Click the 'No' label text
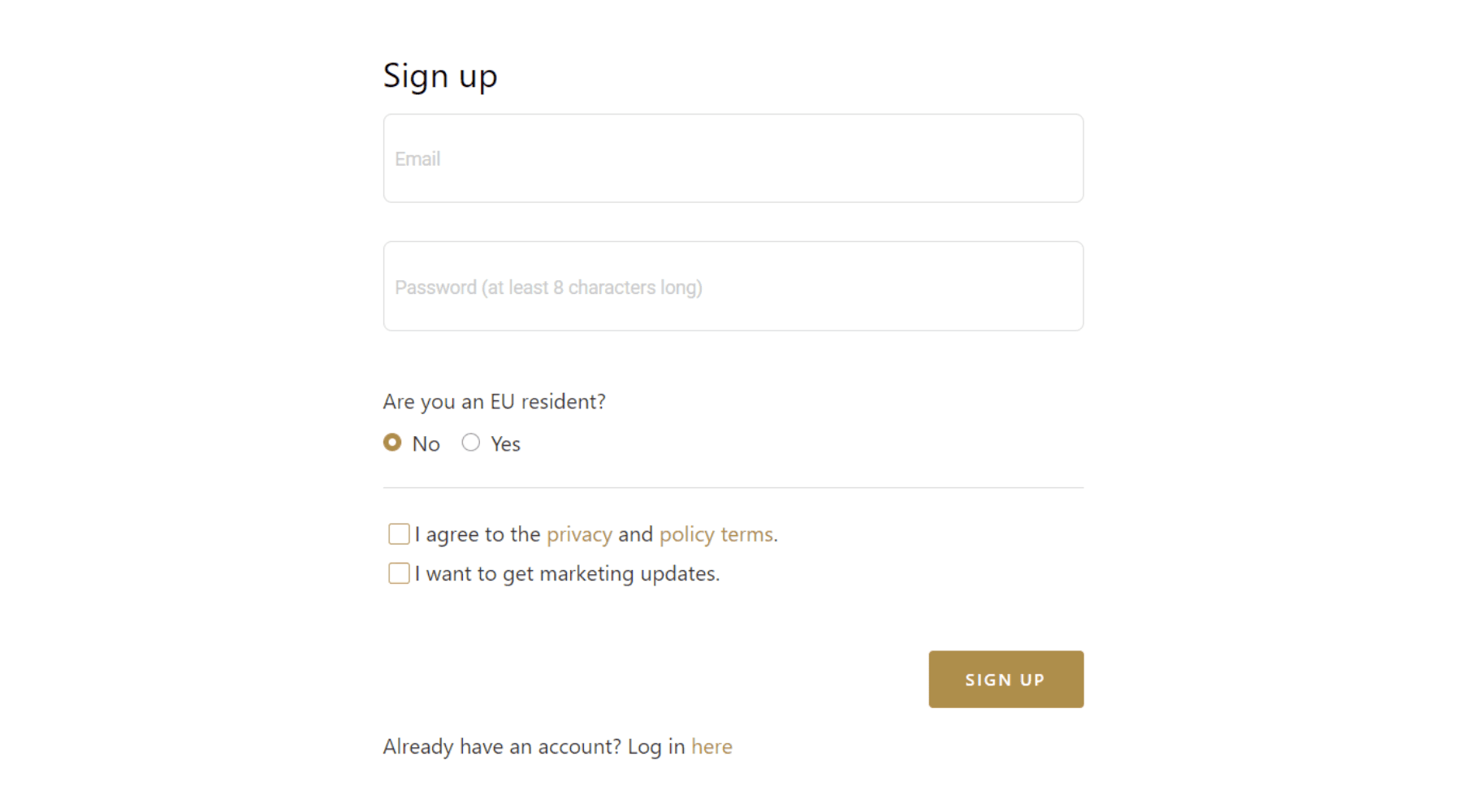 [x=426, y=444]
